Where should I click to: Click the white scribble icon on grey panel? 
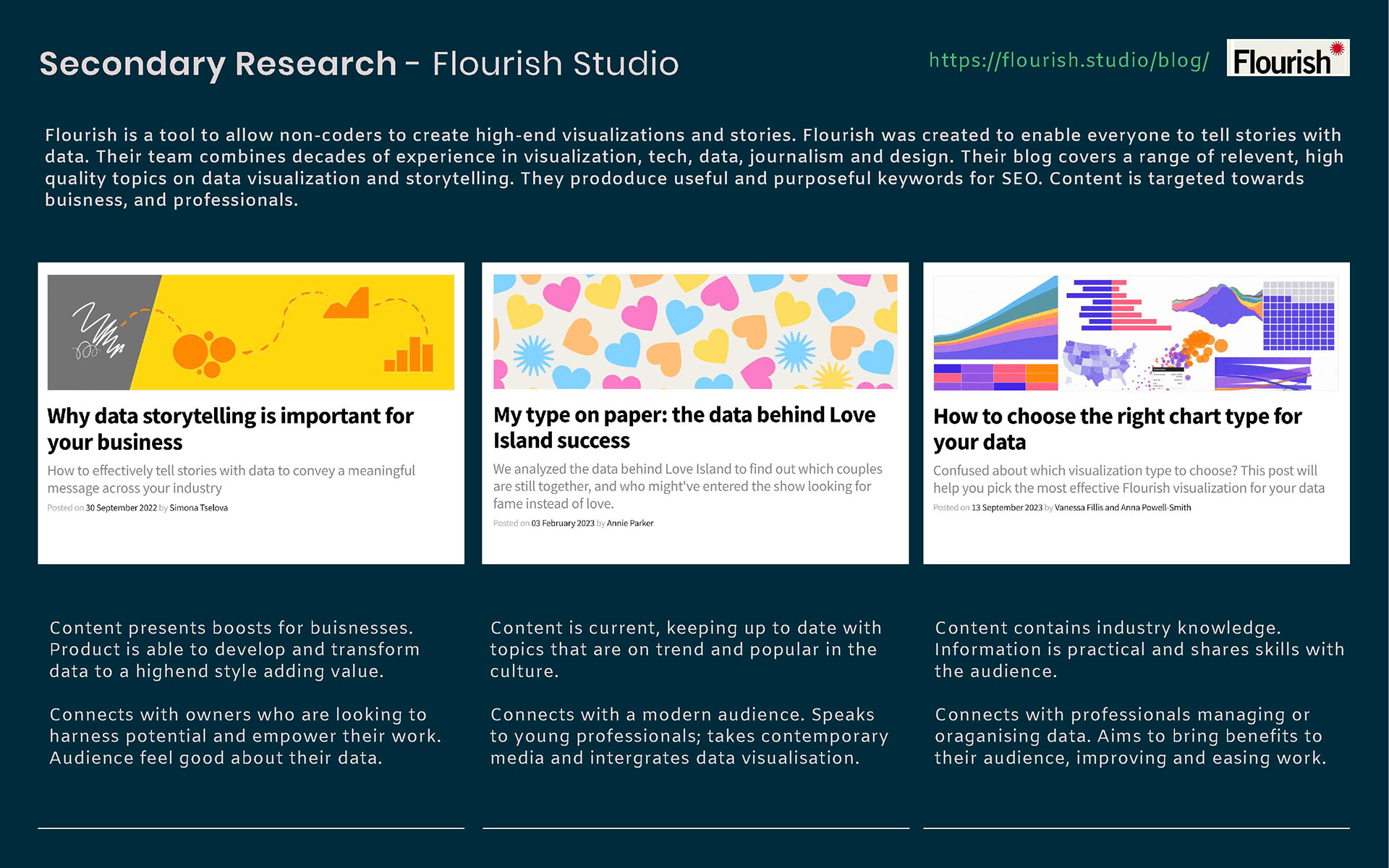point(98,331)
